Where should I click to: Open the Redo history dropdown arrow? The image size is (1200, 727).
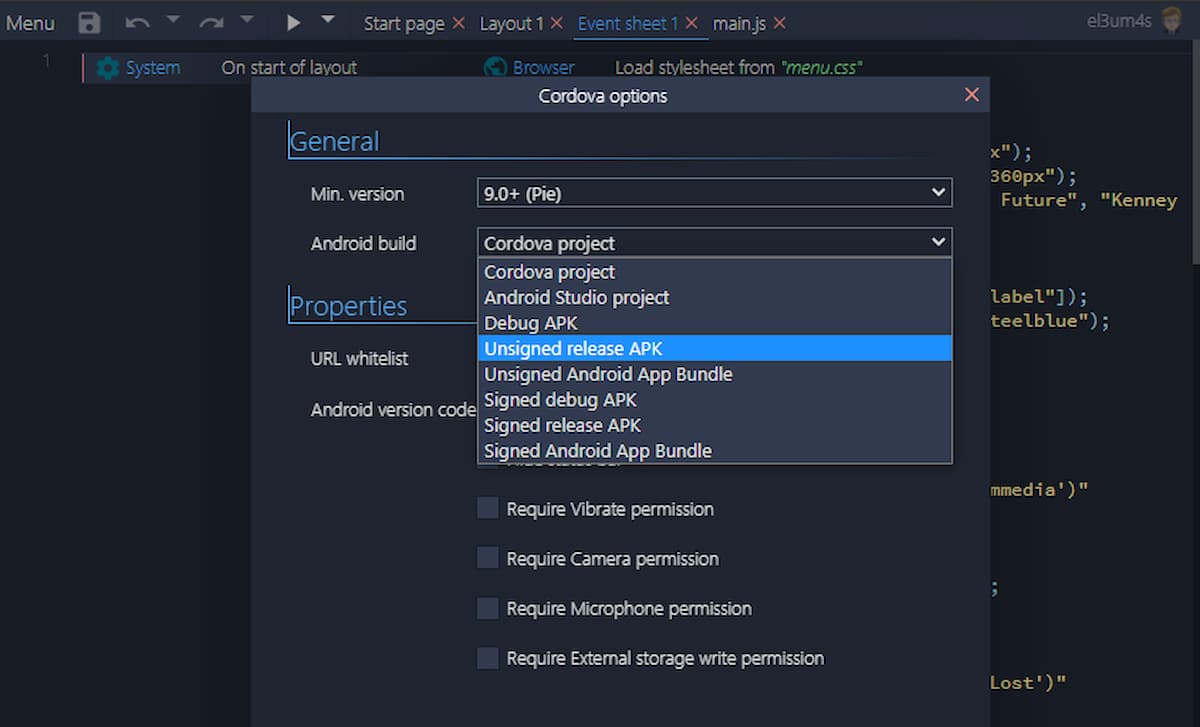(246, 20)
